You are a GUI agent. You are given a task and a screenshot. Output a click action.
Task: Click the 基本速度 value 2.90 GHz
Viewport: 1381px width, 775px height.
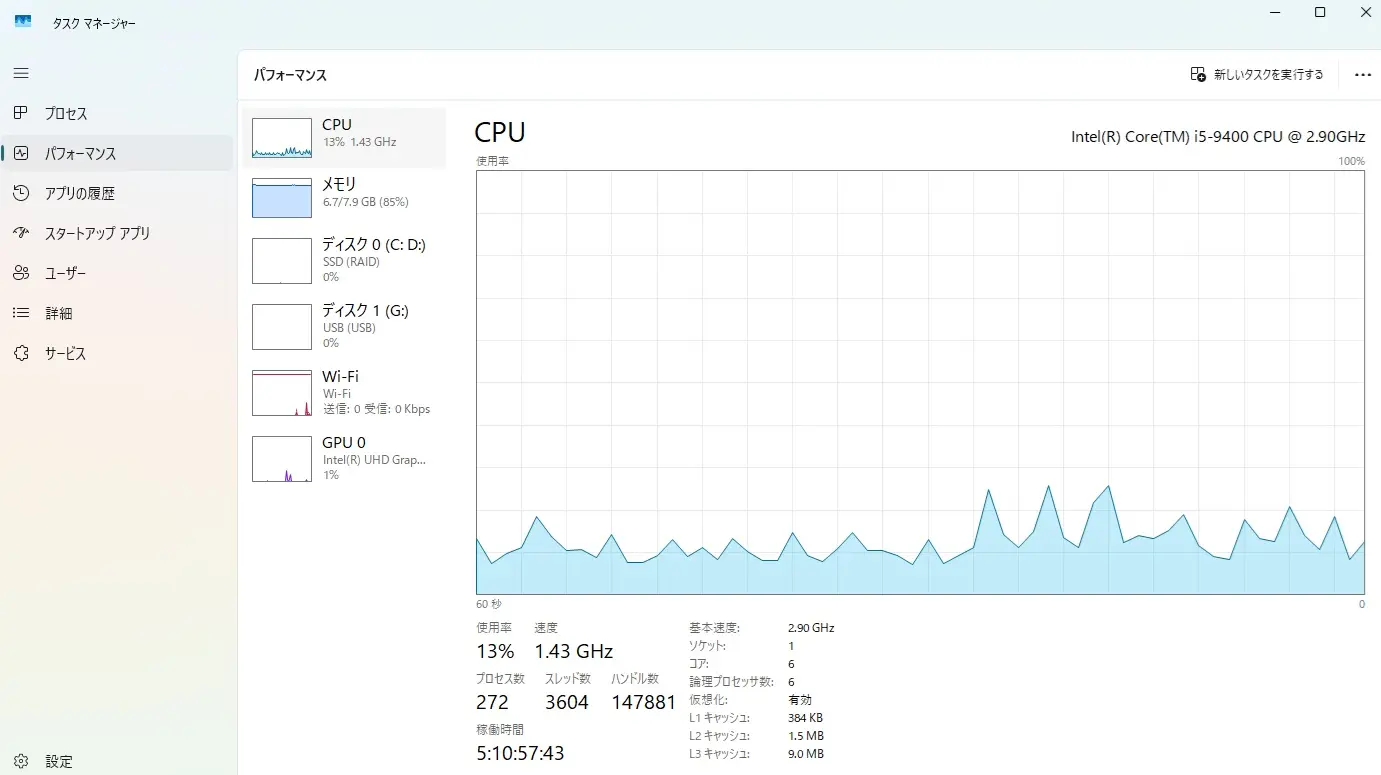pos(811,628)
